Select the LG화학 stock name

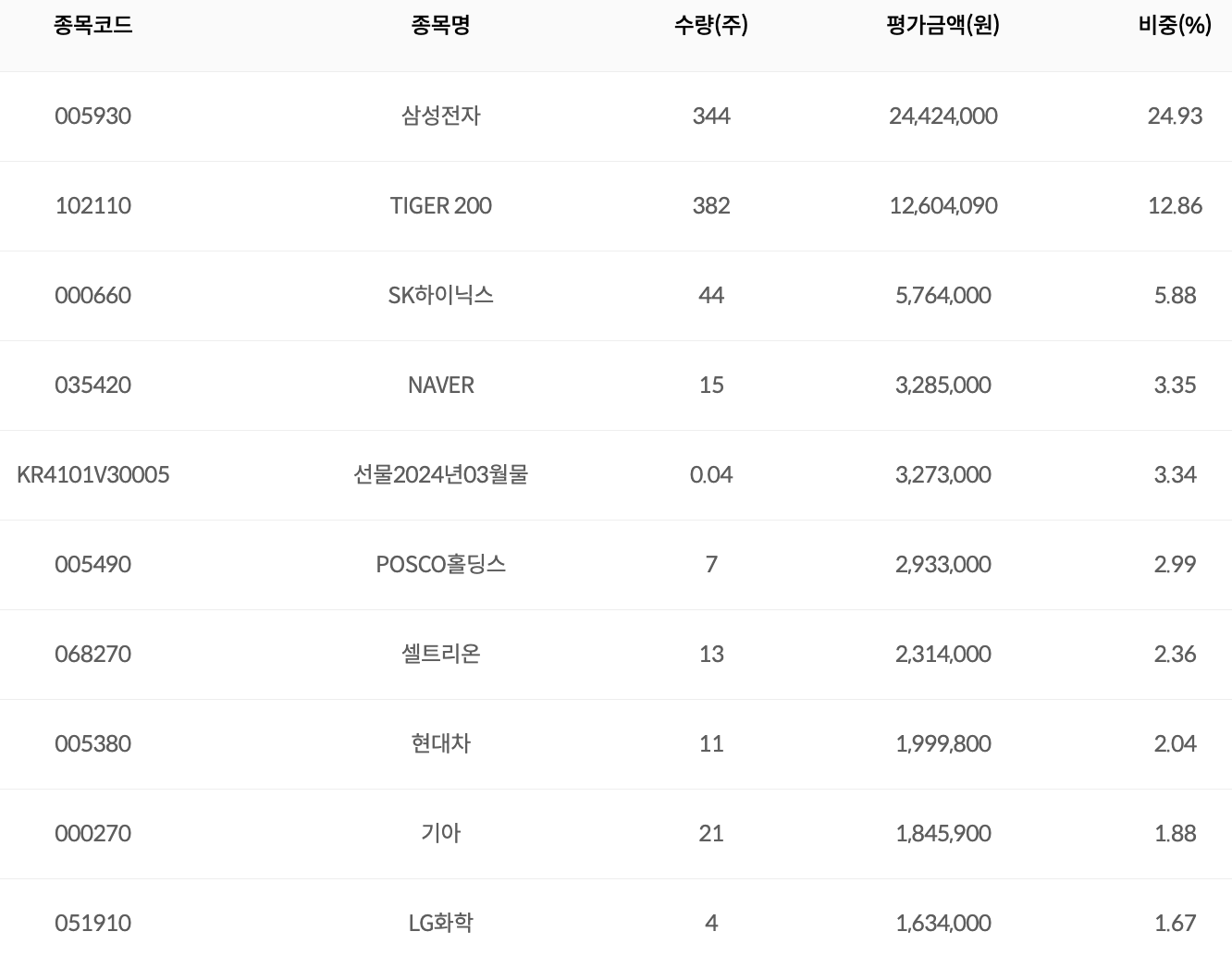point(440,923)
